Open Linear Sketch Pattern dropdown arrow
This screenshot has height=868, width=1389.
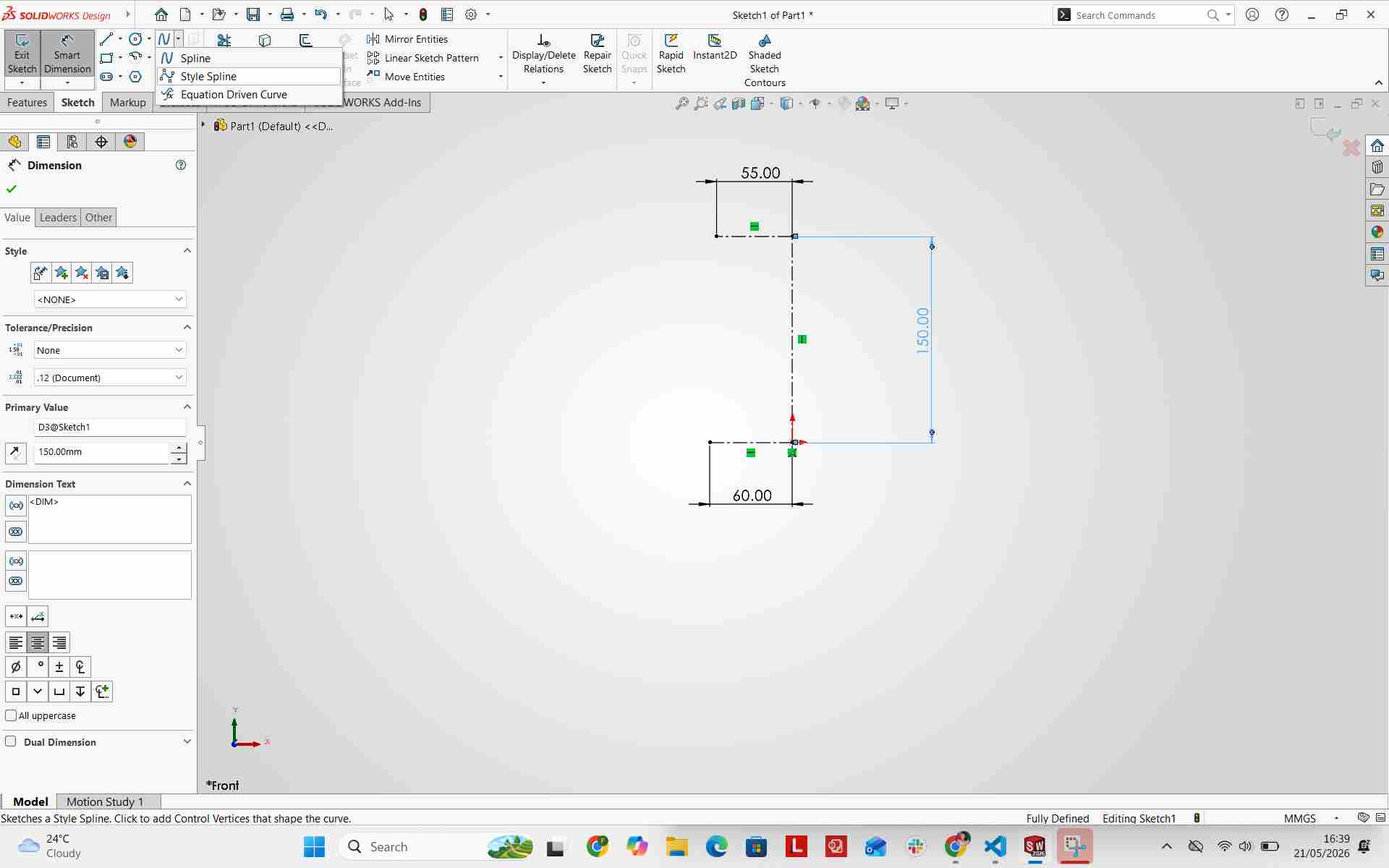(x=501, y=58)
